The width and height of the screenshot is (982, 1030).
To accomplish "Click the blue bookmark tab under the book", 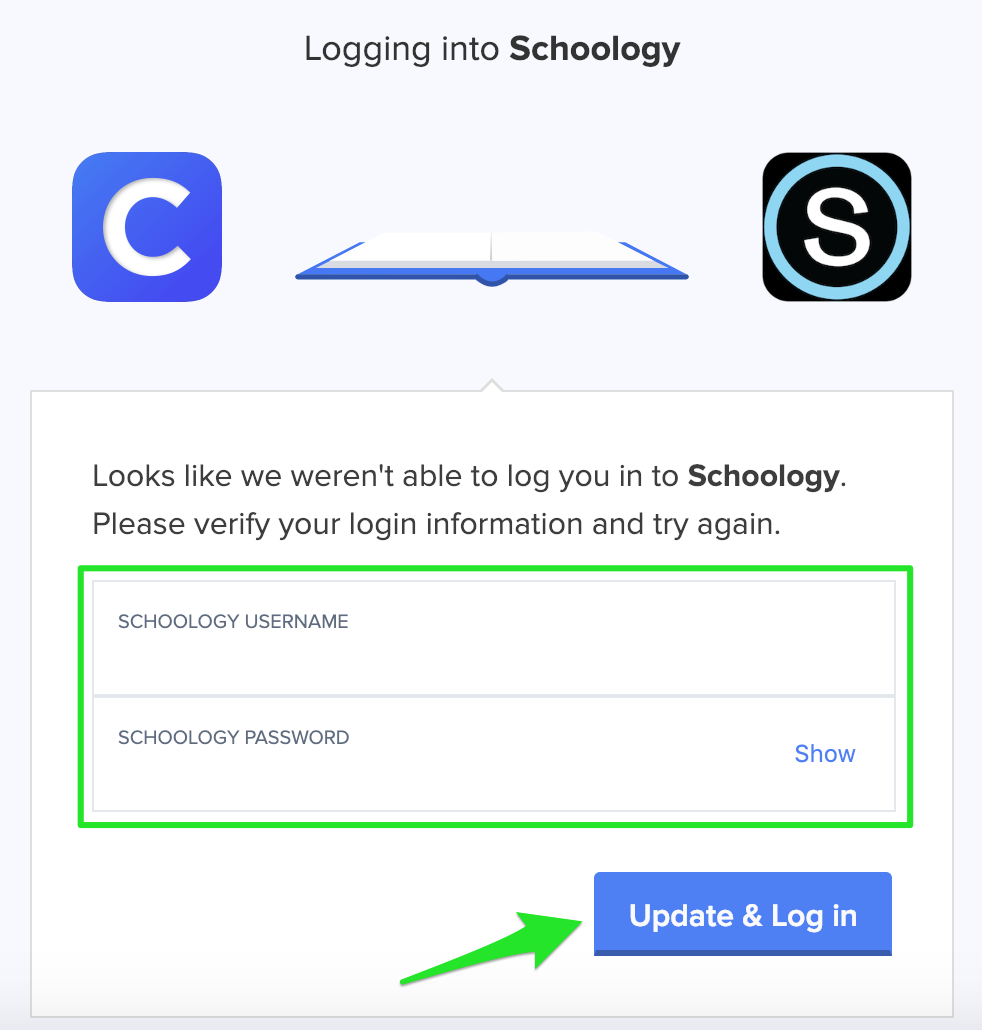I will coord(491,280).
